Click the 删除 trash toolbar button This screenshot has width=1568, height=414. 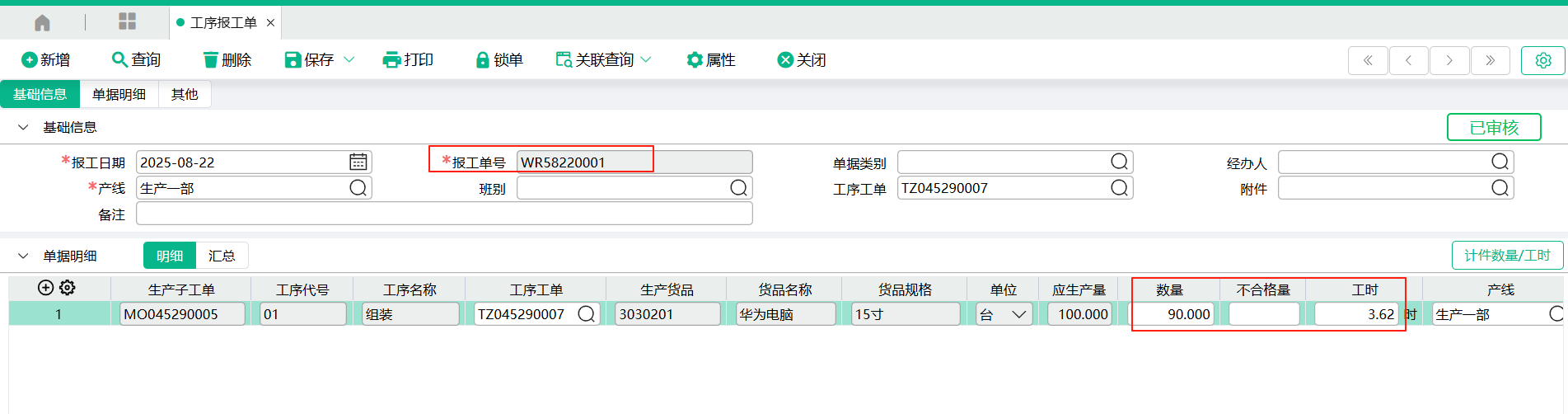227,60
